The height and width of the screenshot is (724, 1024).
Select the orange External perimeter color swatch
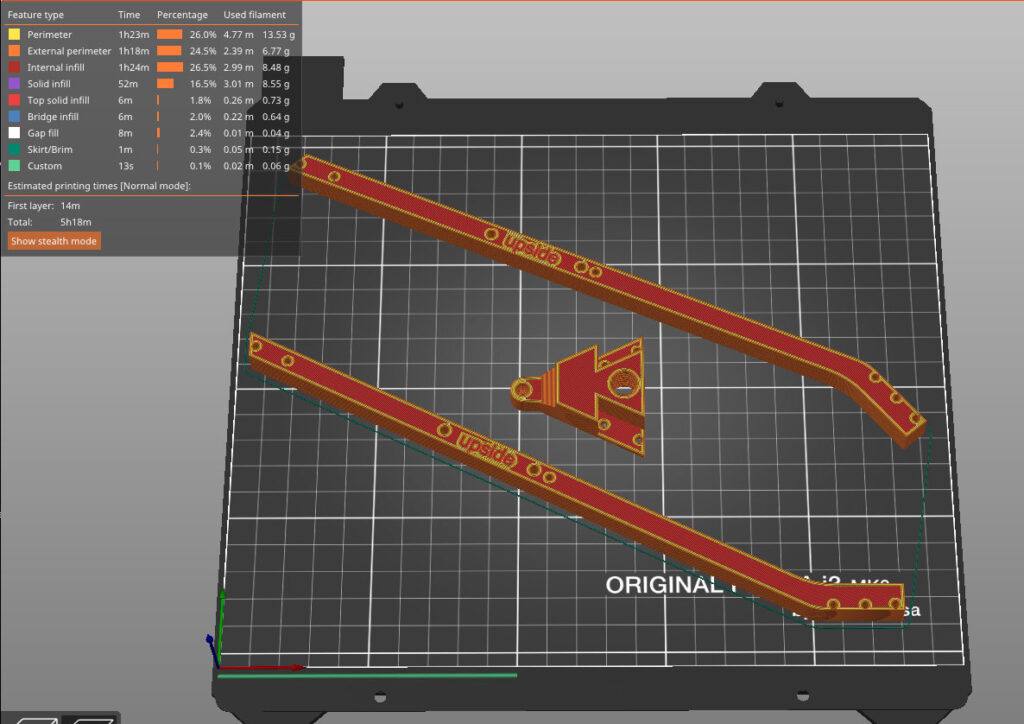[x=14, y=50]
